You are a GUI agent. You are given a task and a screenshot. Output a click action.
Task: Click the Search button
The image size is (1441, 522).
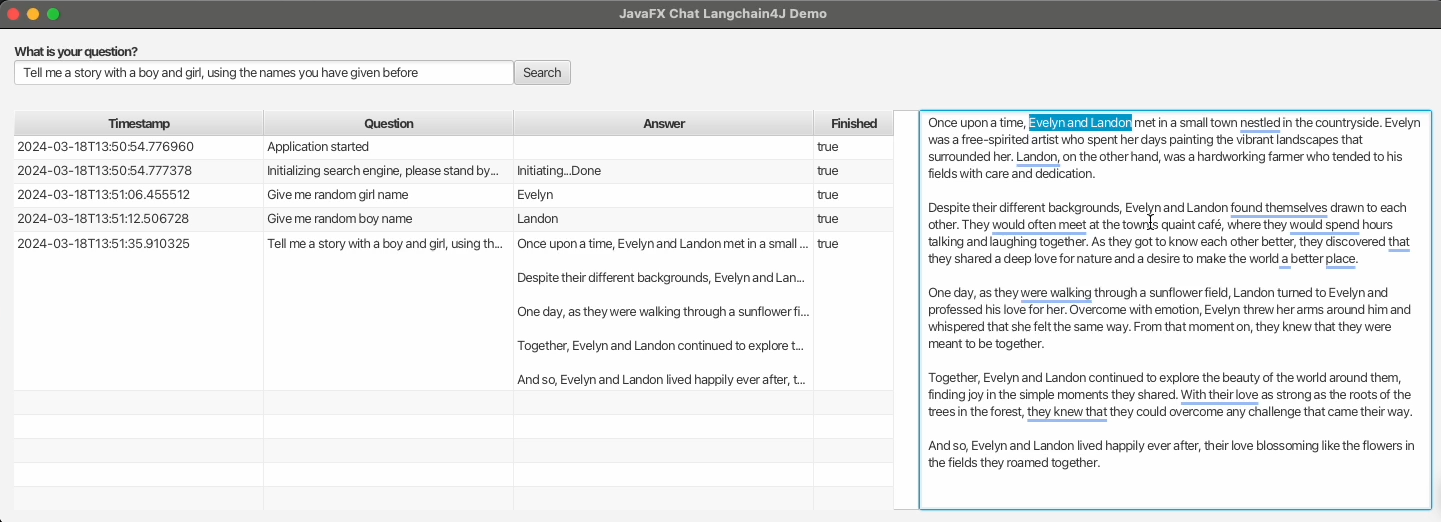542,73
